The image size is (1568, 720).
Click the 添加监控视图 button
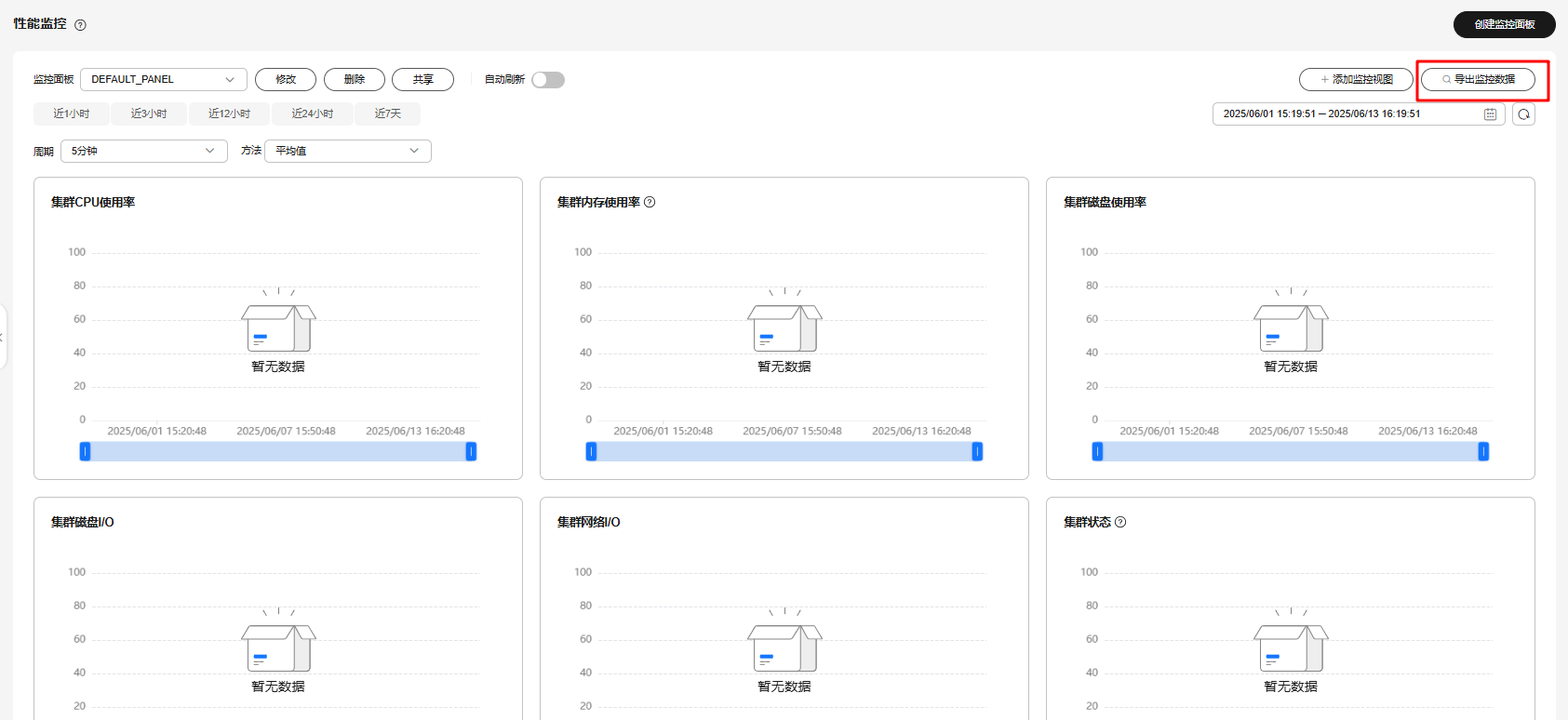point(1356,80)
